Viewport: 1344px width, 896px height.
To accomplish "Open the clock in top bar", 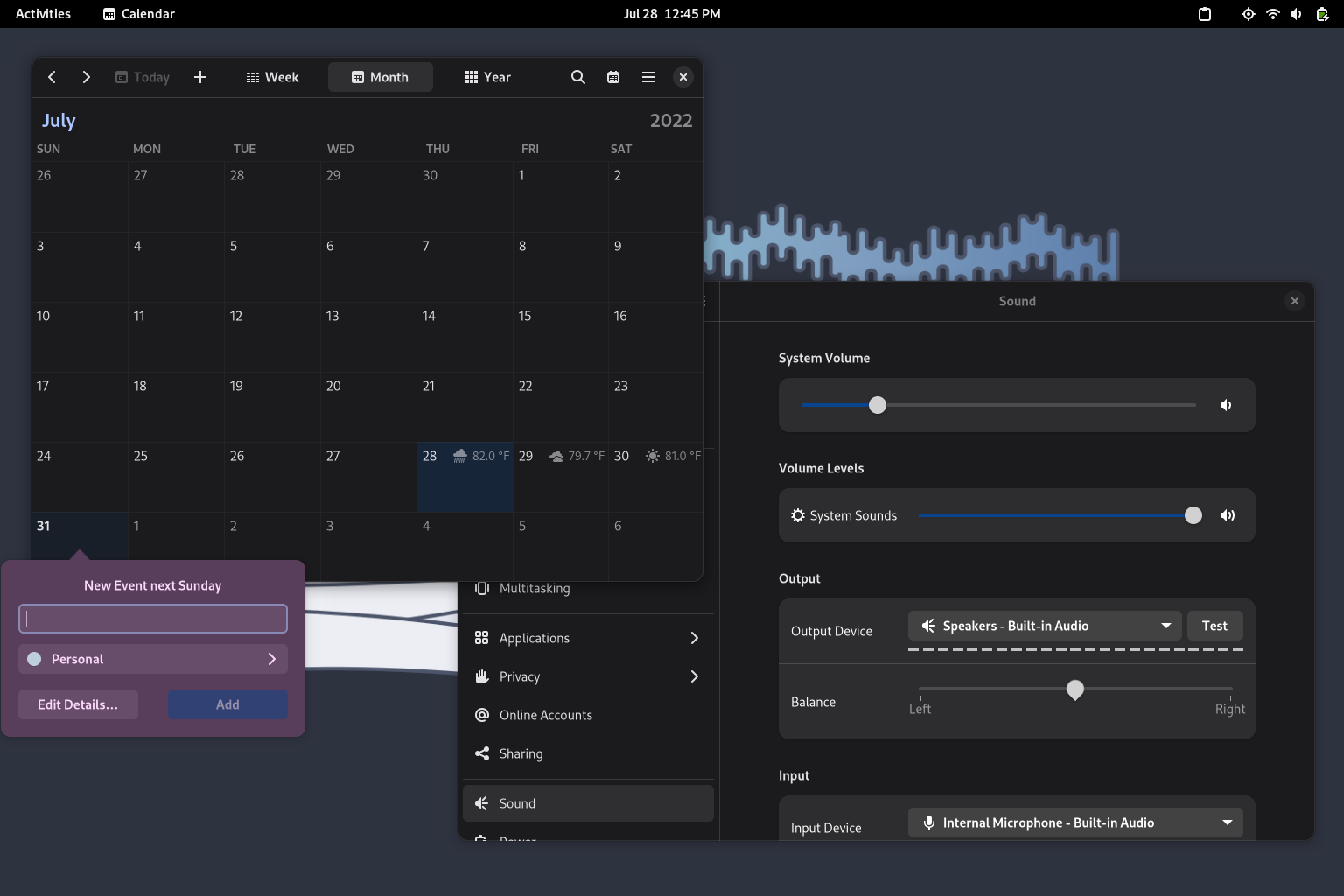I will (x=672, y=14).
